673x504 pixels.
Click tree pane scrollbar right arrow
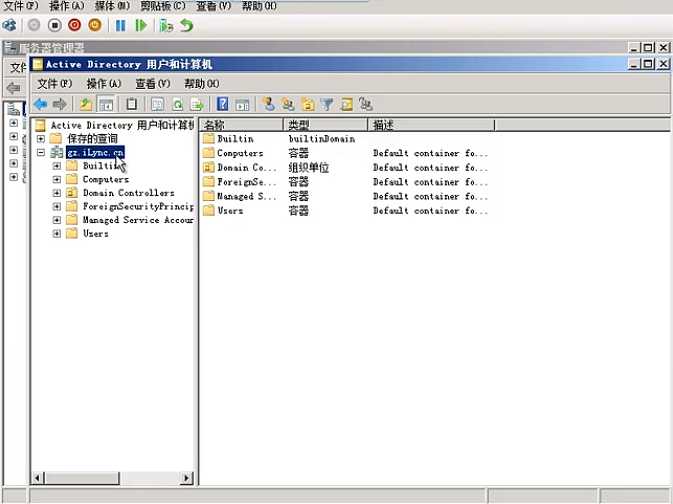tap(187, 478)
